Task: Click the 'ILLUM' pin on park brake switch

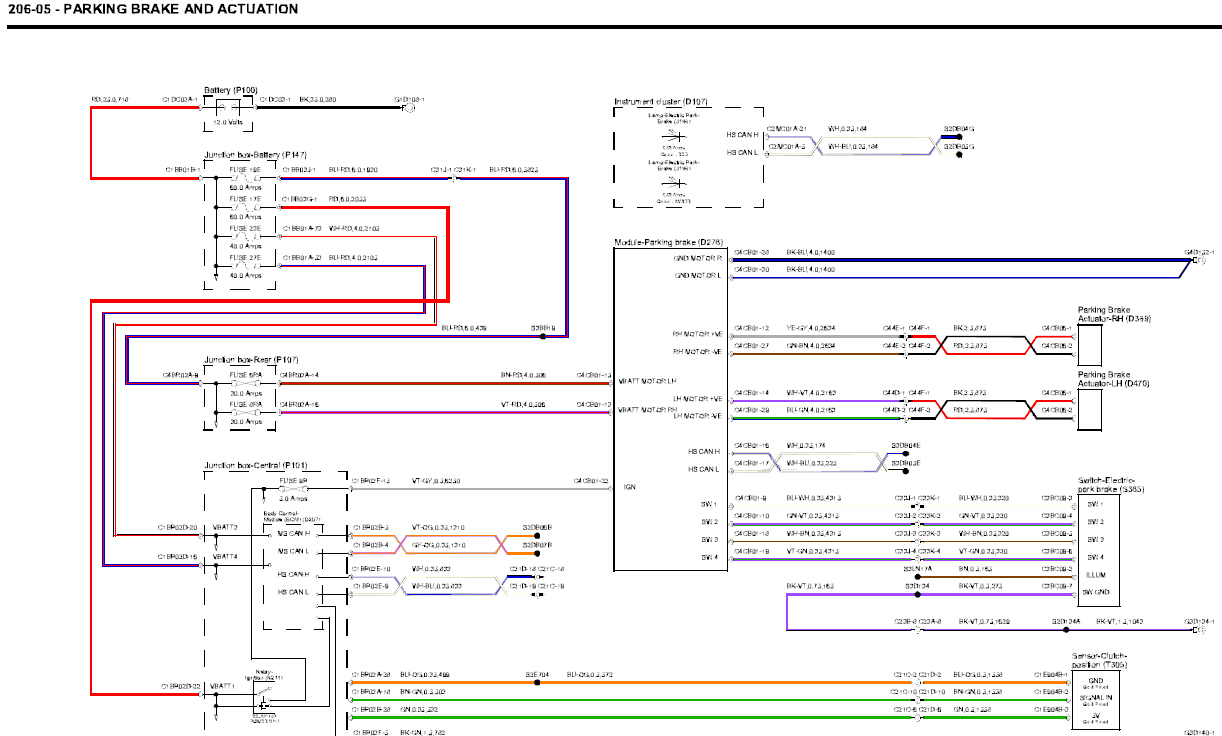Action: click(1097, 574)
